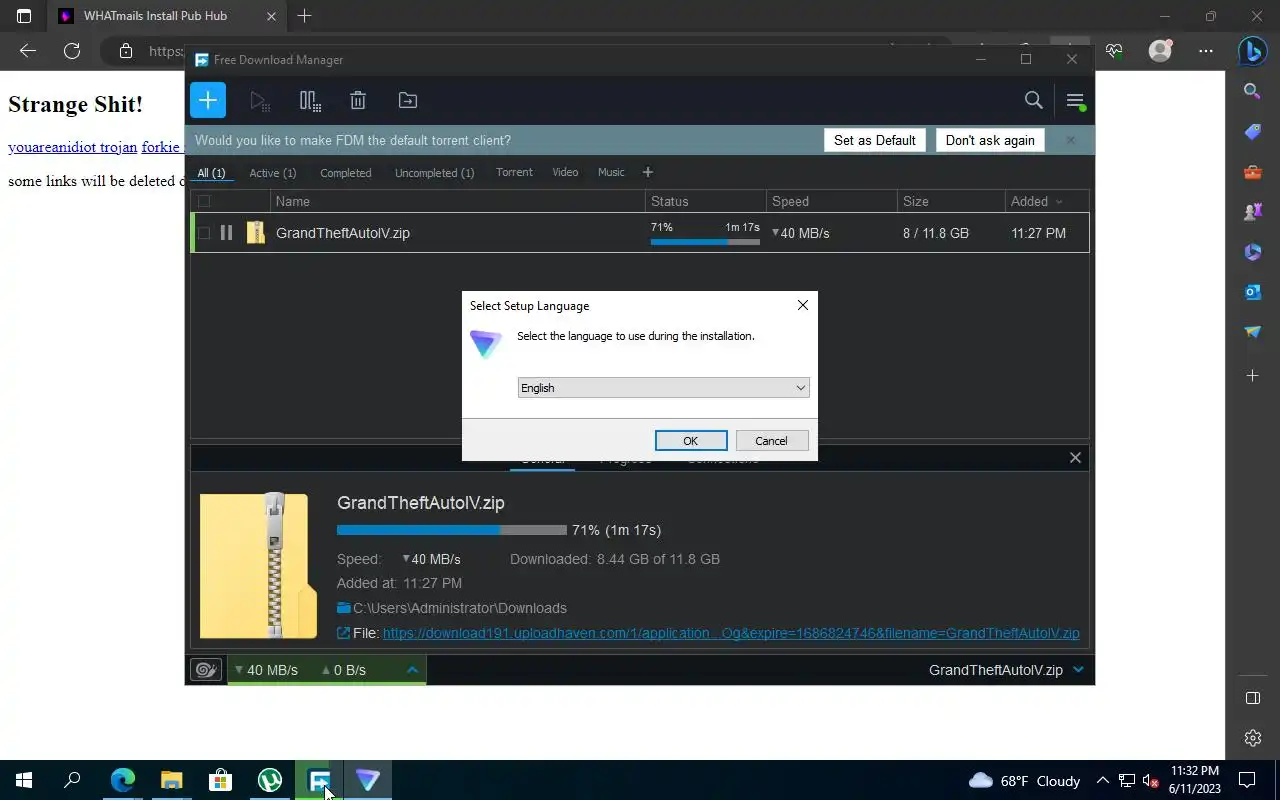Open the uploadhaven download URL link
The width and height of the screenshot is (1280, 800).
point(731,633)
